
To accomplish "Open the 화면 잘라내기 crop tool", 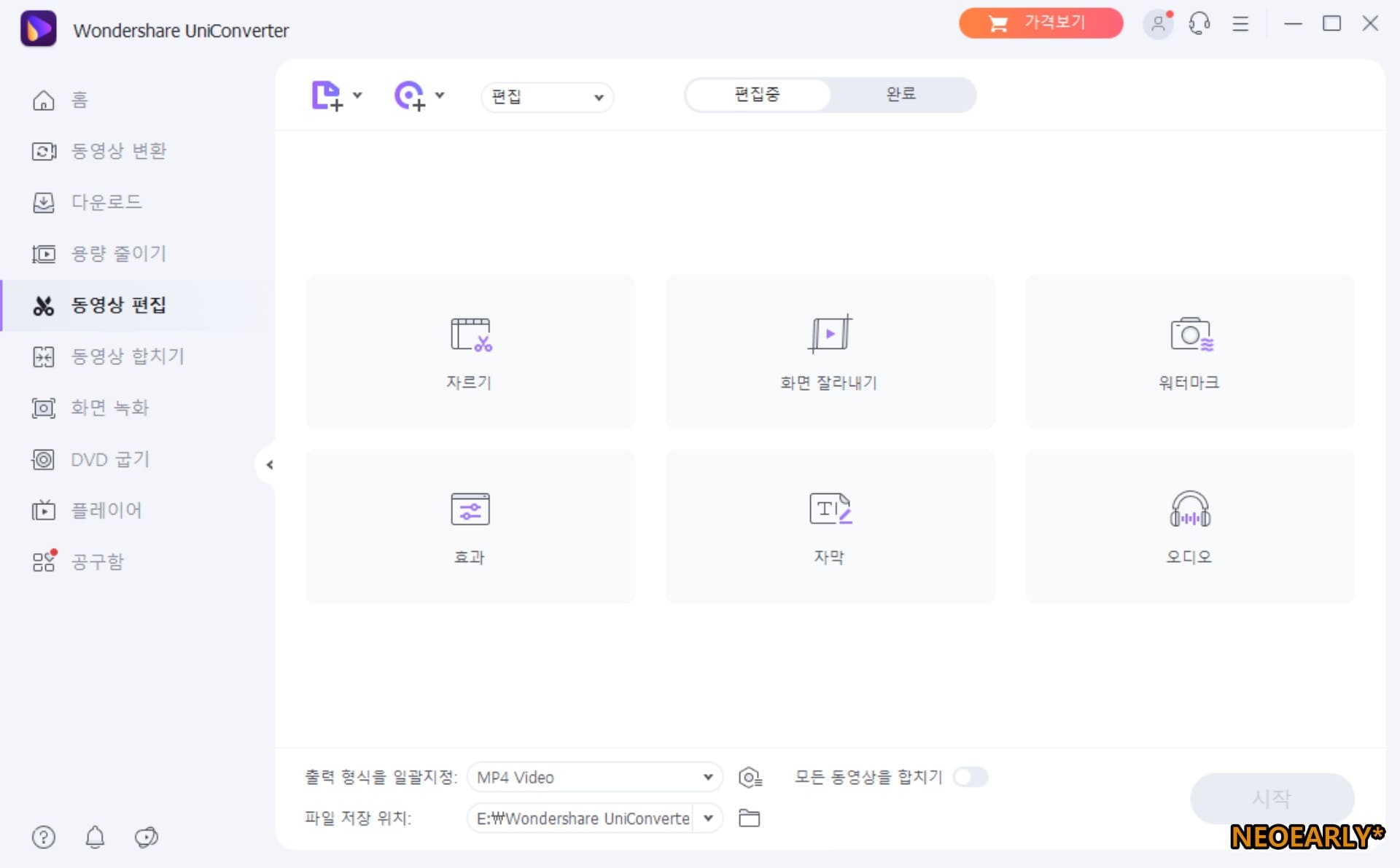I will click(x=829, y=351).
